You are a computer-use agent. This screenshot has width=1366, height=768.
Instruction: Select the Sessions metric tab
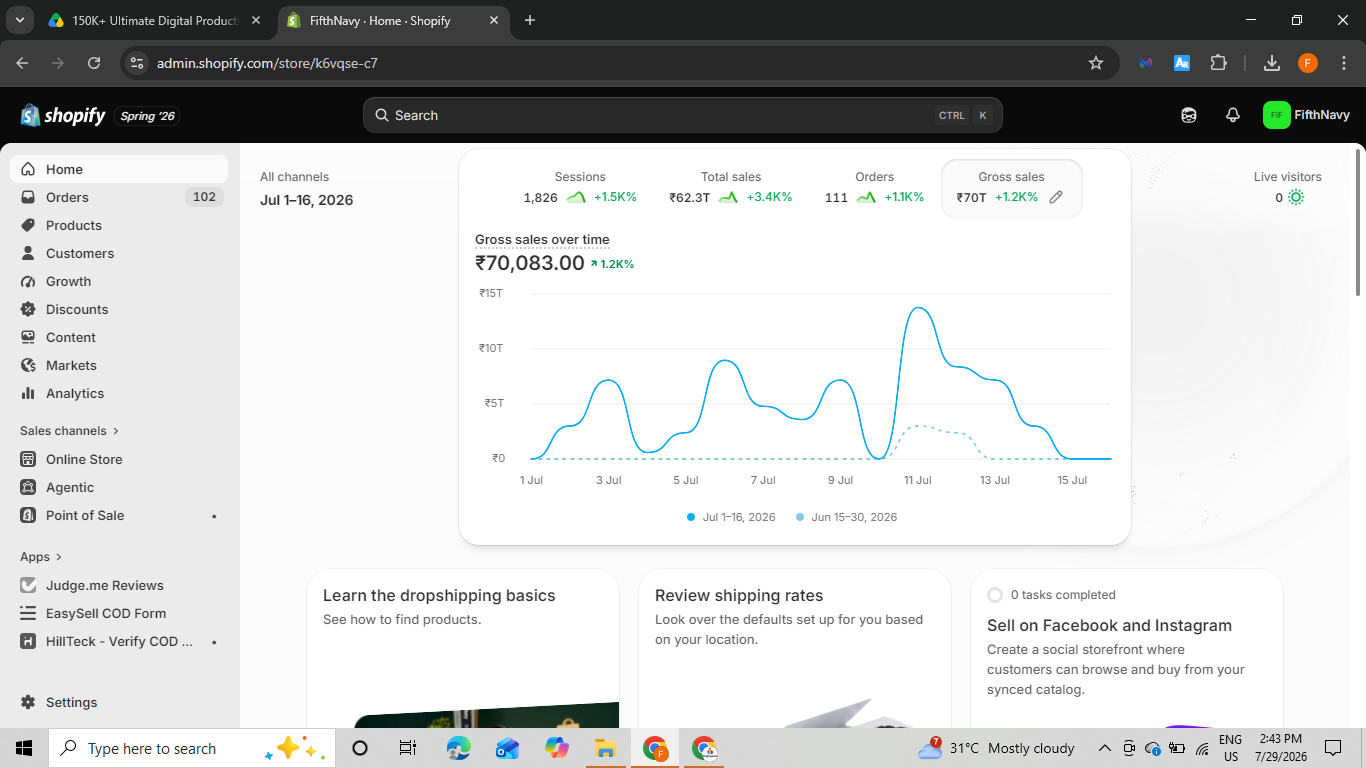(x=580, y=187)
